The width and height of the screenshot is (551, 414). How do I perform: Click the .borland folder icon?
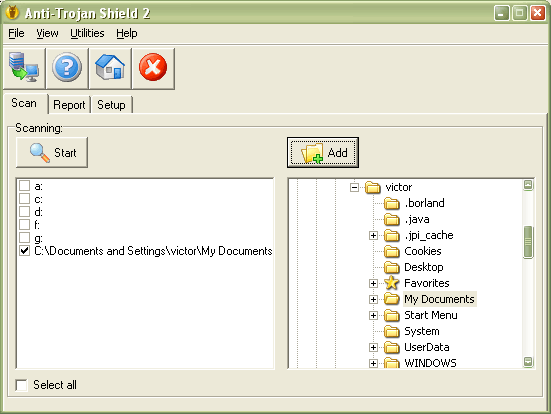pos(391,203)
